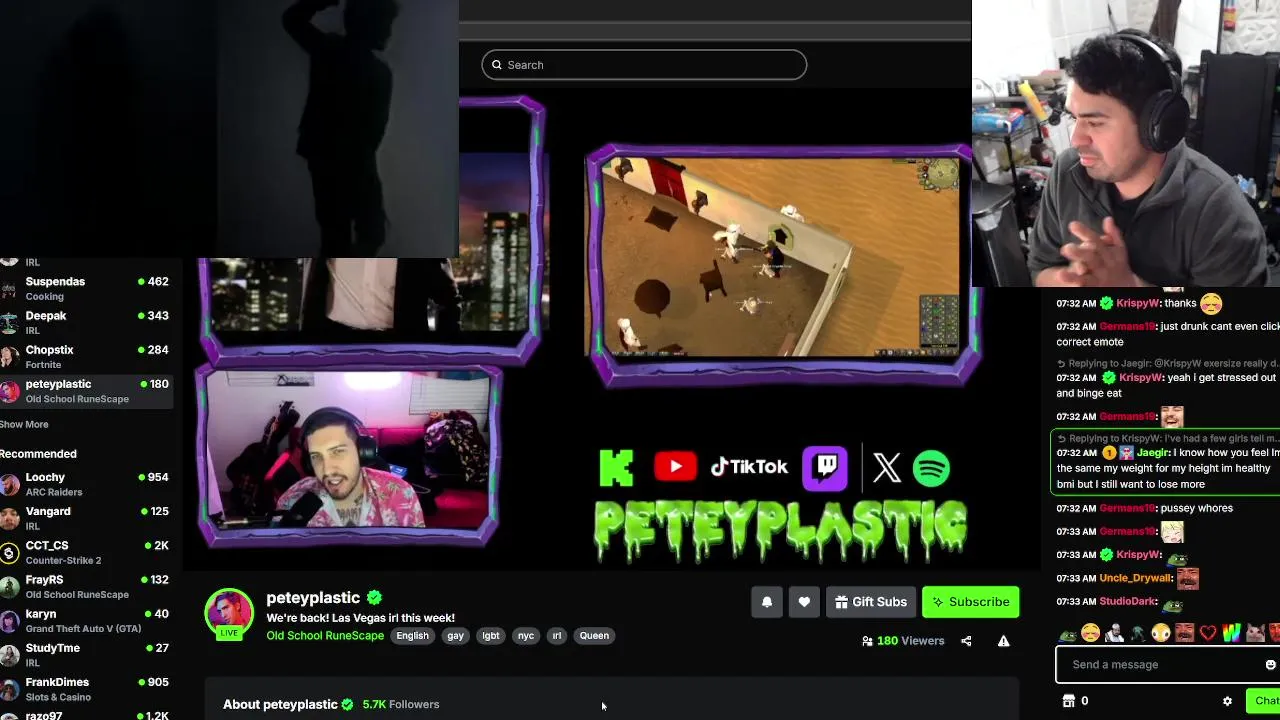Click the irl tag
The image size is (1280, 720).
pos(557,636)
